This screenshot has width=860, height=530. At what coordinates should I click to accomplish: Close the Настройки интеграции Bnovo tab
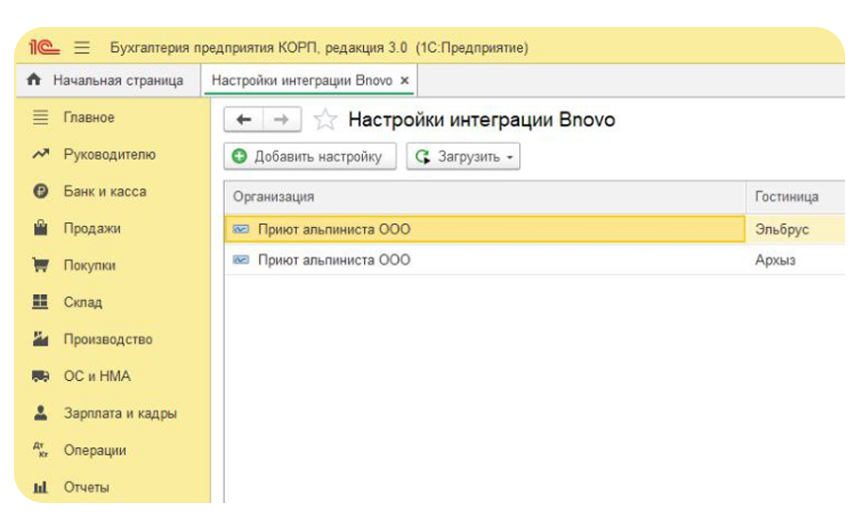tap(404, 80)
